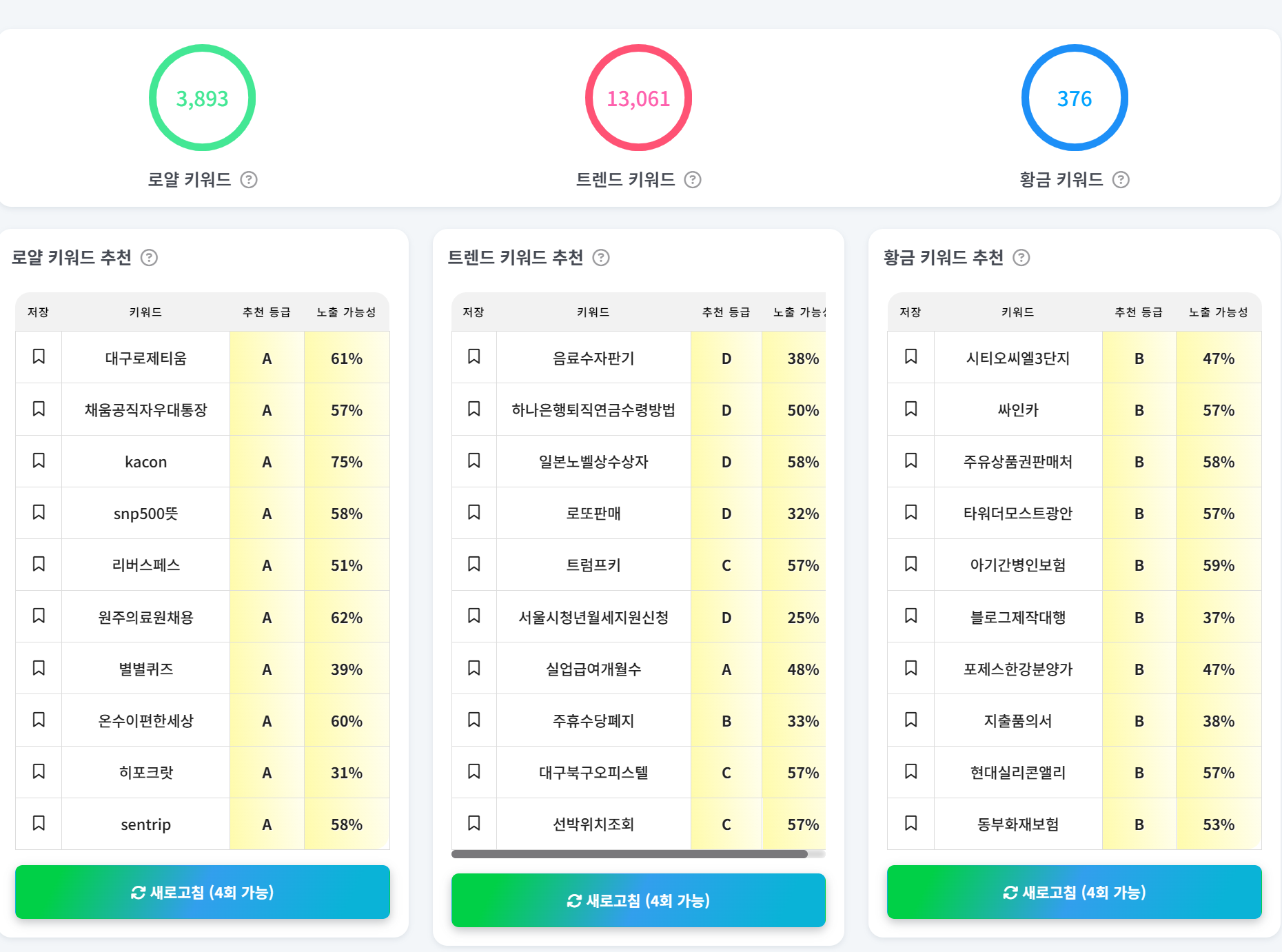Refresh the 로얄 키워드 recommendations
The height and width of the screenshot is (952, 1282).
(x=203, y=892)
